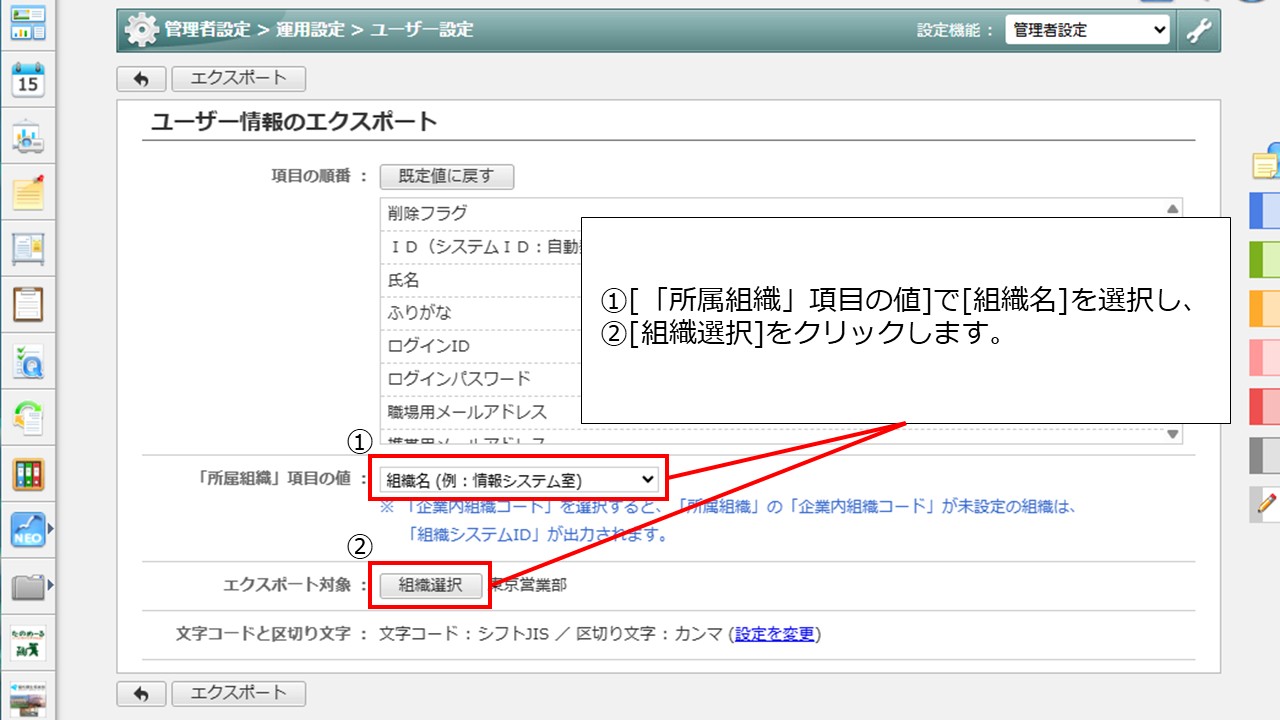The image size is (1280, 720).
Task: Open the 設定機能 dropdown
Action: pyautogui.click(x=1087, y=30)
